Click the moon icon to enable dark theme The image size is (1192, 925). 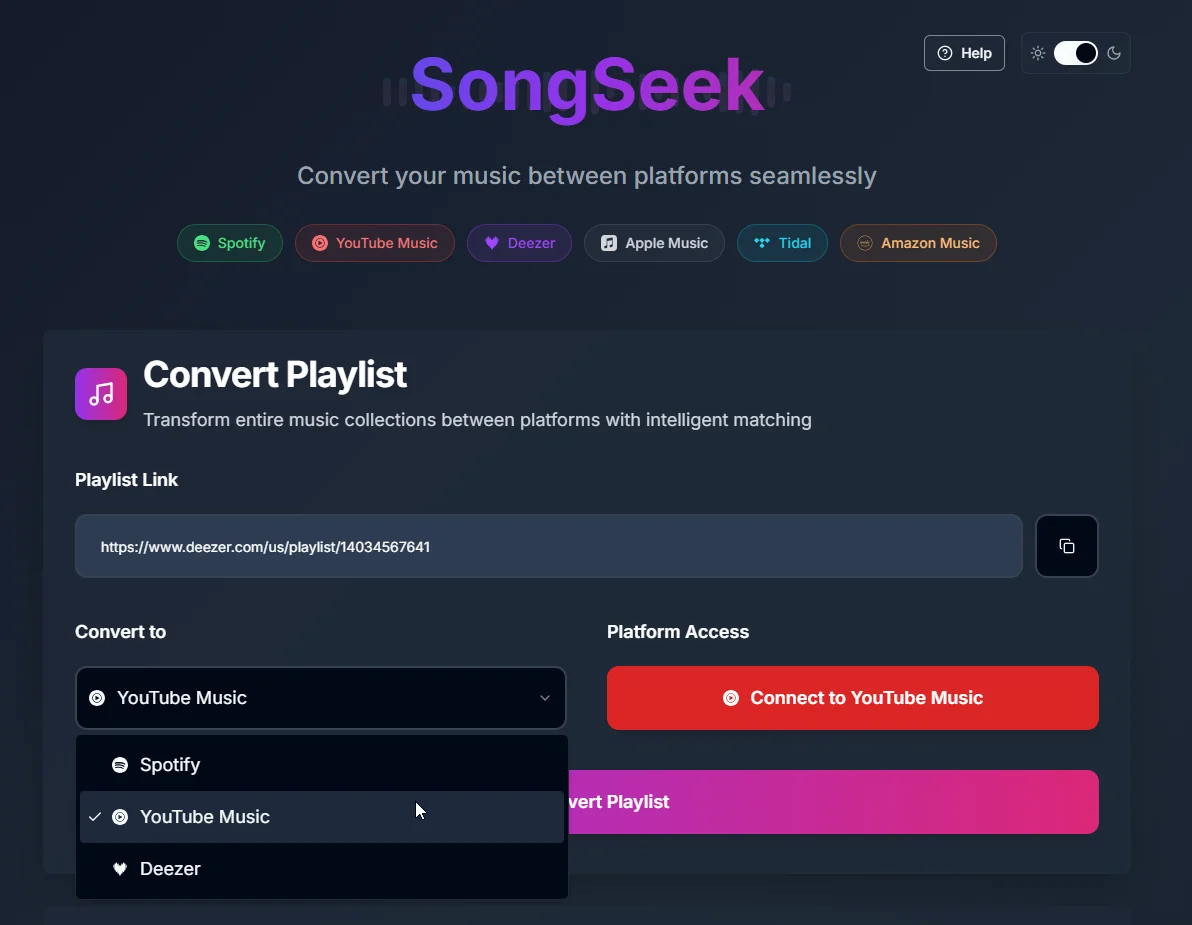1114,53
